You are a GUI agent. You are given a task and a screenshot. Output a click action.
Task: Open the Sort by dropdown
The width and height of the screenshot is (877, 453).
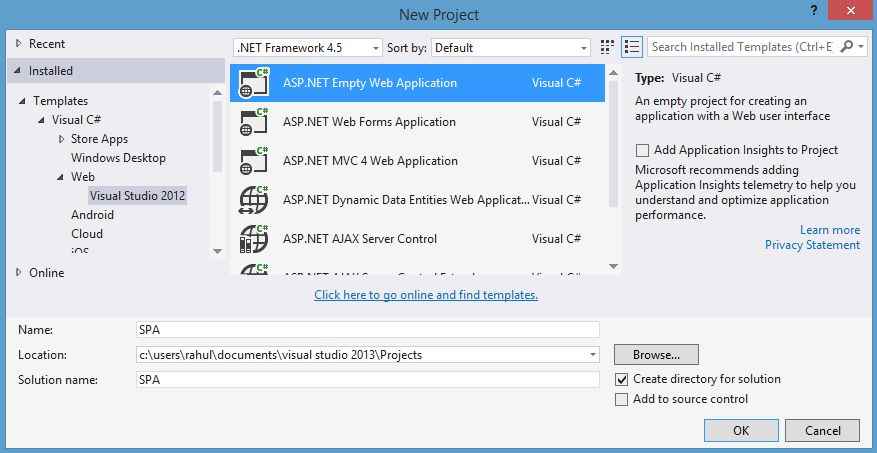click(512, 47)
